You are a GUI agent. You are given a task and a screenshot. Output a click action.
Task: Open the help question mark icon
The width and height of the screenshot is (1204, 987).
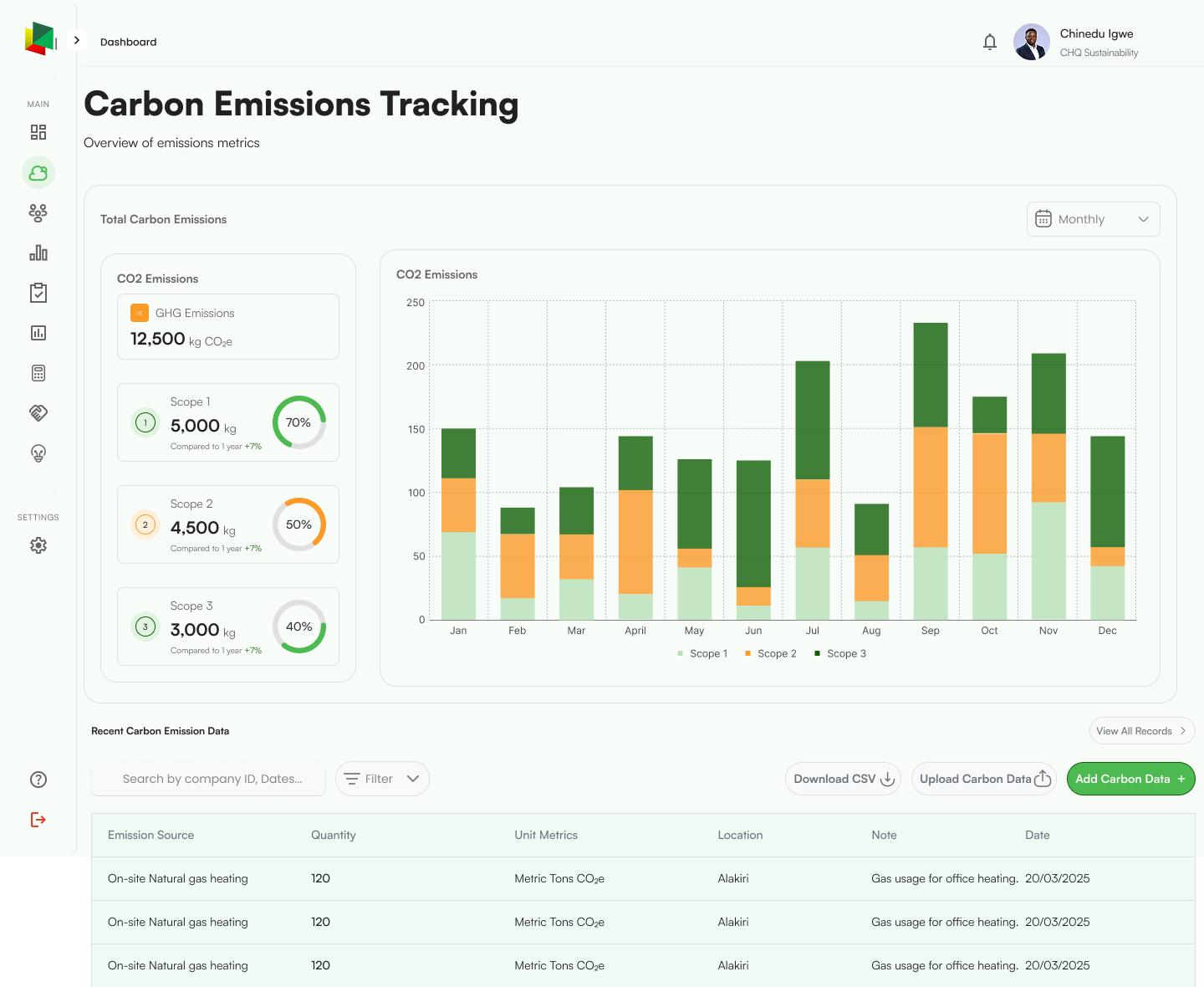38,780
